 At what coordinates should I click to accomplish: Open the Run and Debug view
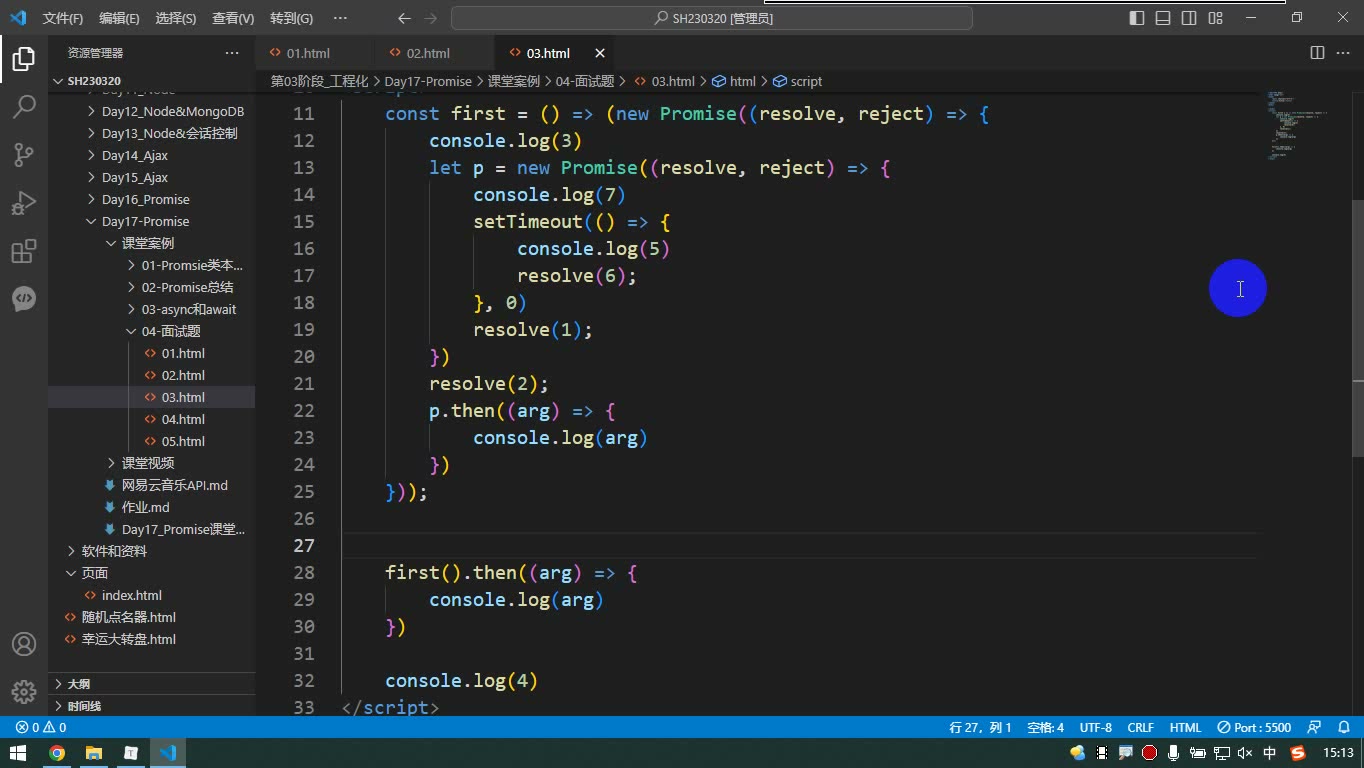(24, 203)
